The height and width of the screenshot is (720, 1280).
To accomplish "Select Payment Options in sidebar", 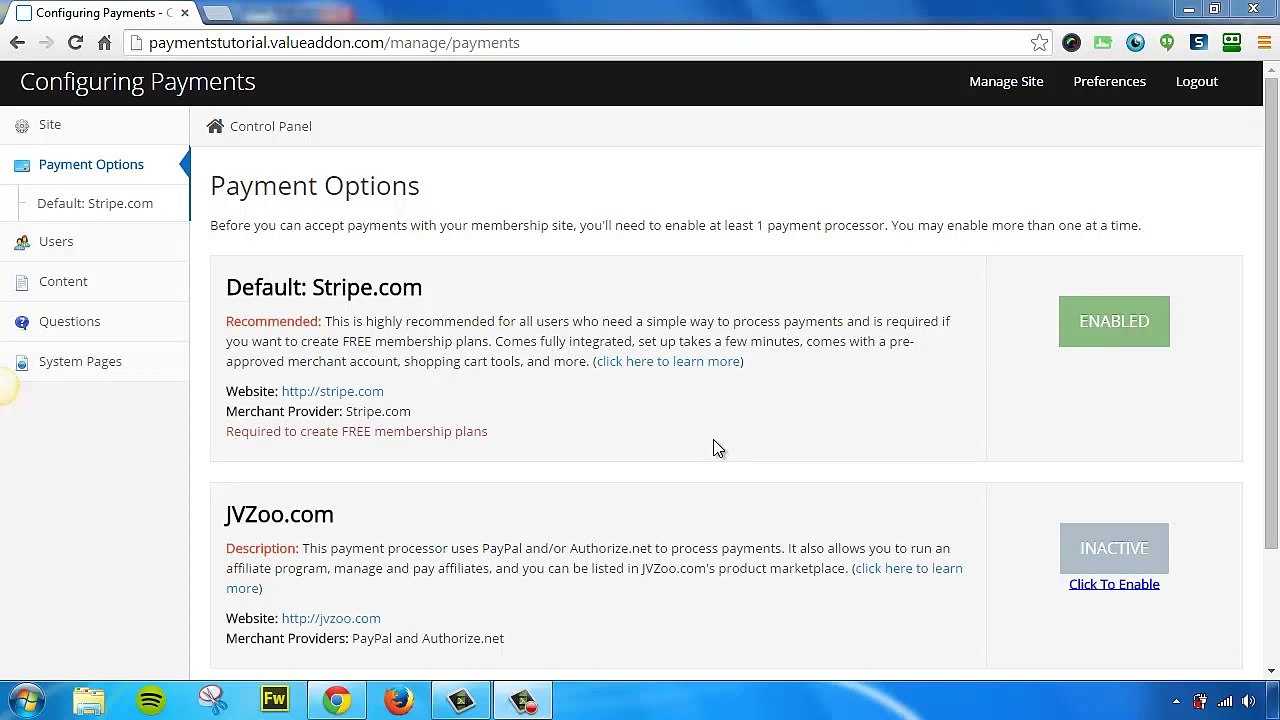I will coord(91,164).
